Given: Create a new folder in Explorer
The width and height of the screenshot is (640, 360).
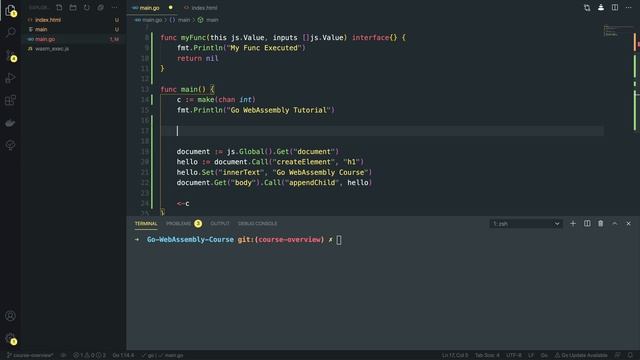Looking at the screenshot, I should (x=73, y=7).
